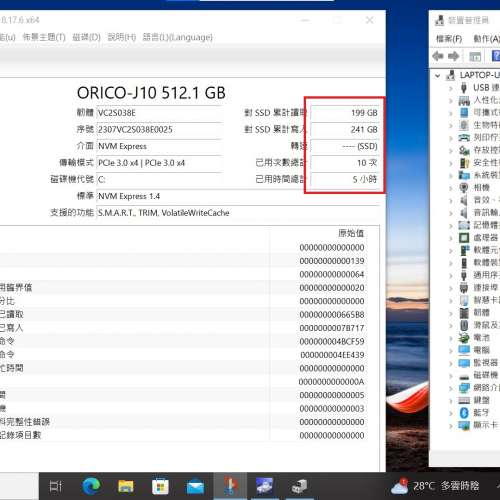
Task: Click the drive letter field C:
Action: (x=159, y=180)
